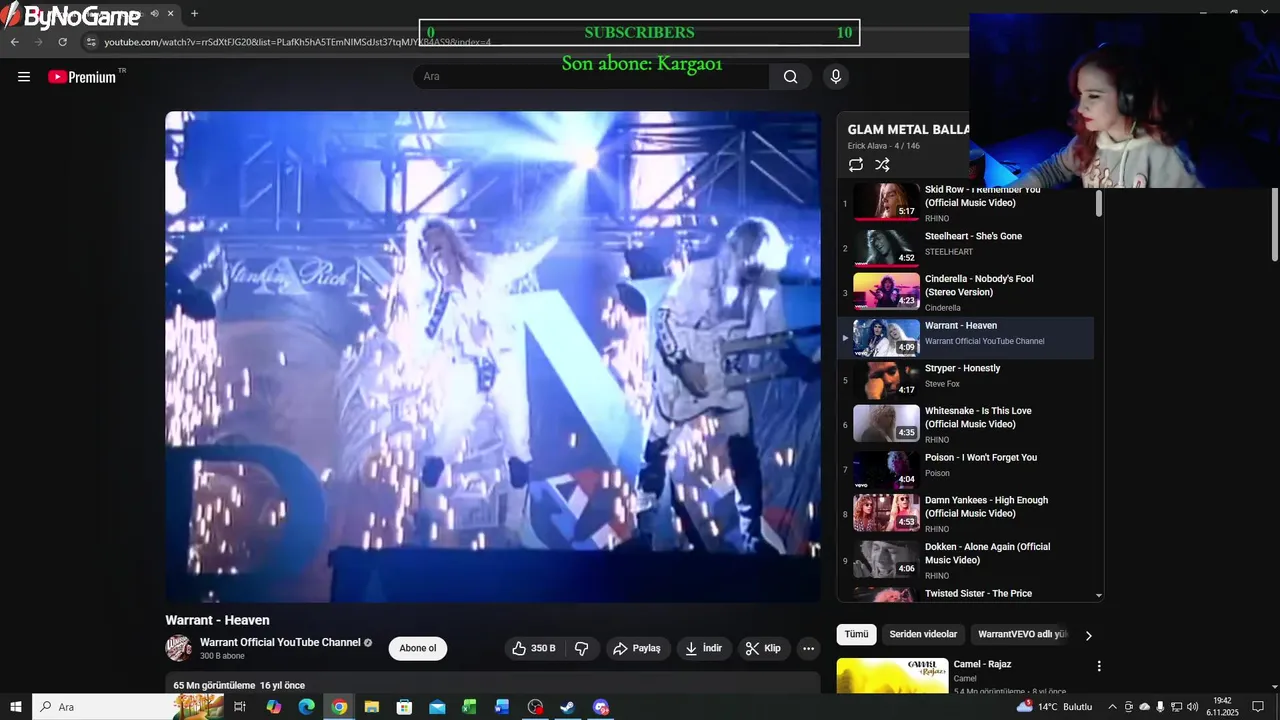1280x720 pixels.
Task: Show more filter chips with right chevron
Action: coord(1089,635)
